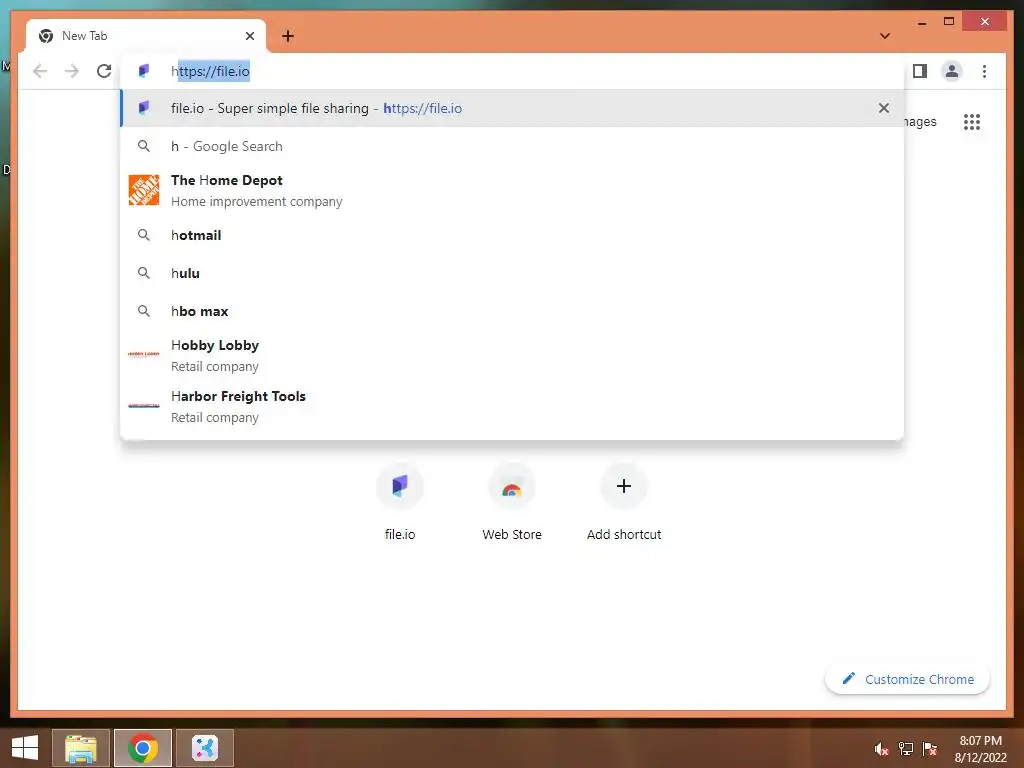Screen dimensions: 1024x768
Task: Select the hulu search suggestion
Action: 512,273
